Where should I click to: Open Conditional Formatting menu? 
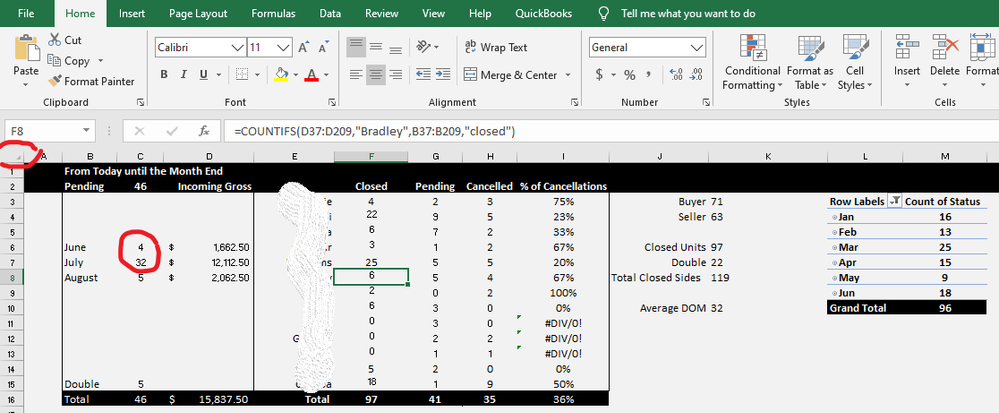click(x=752, y=62)
